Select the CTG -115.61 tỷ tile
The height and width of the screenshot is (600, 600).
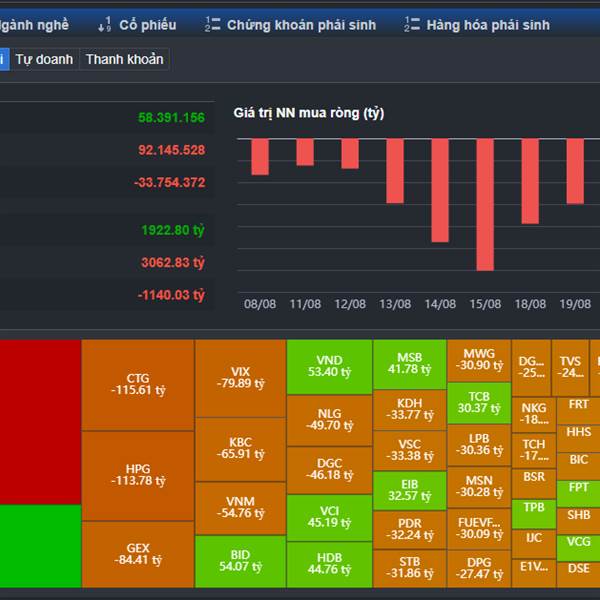tap(138, 385)
